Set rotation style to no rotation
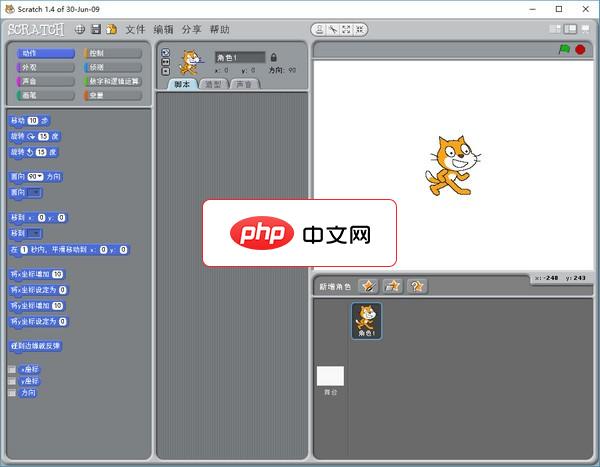The image size is (600, 467). point(165,71)
